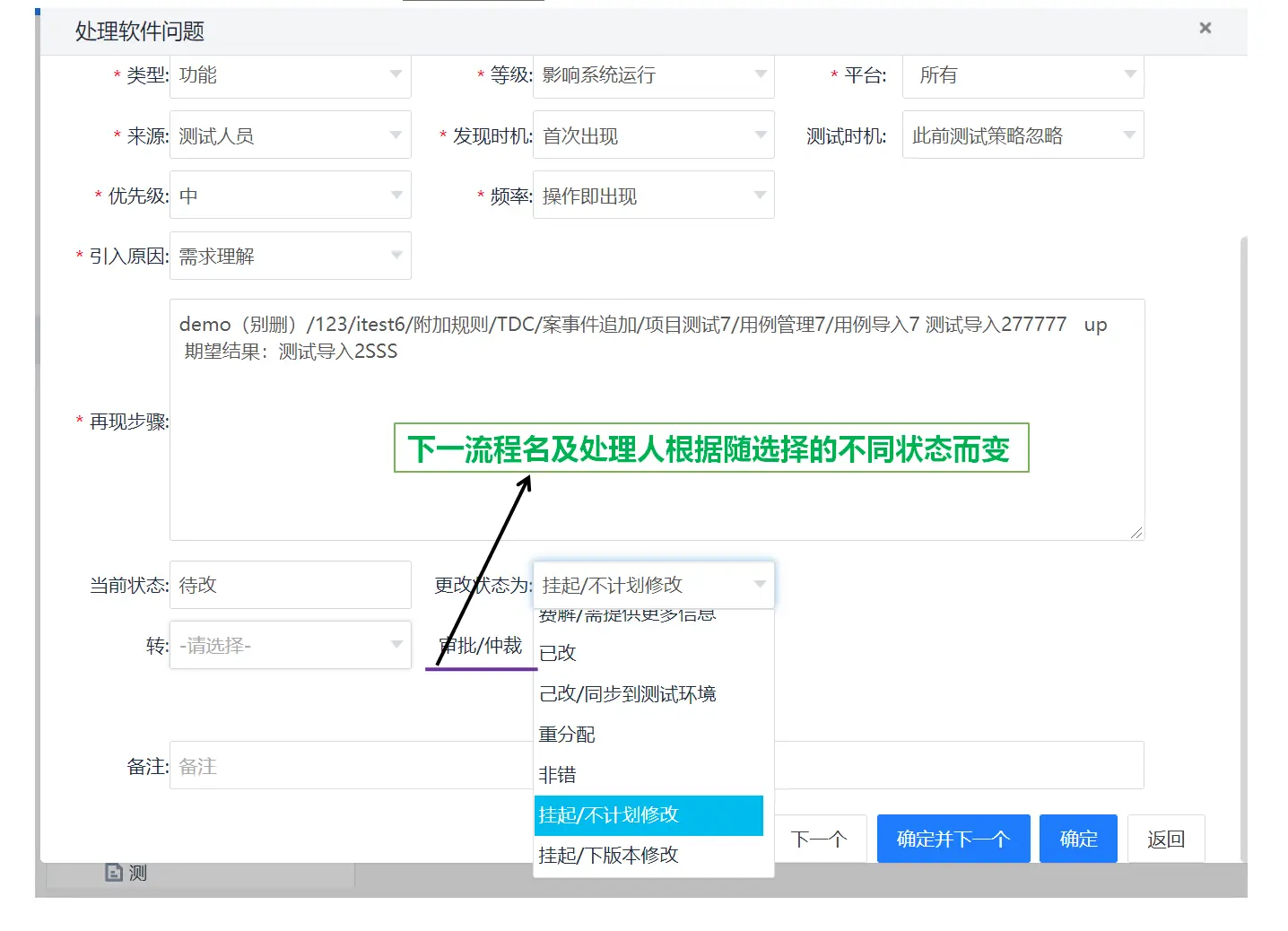Open the 引入原因 dropdown showing 需求理解

pos(291,257)
